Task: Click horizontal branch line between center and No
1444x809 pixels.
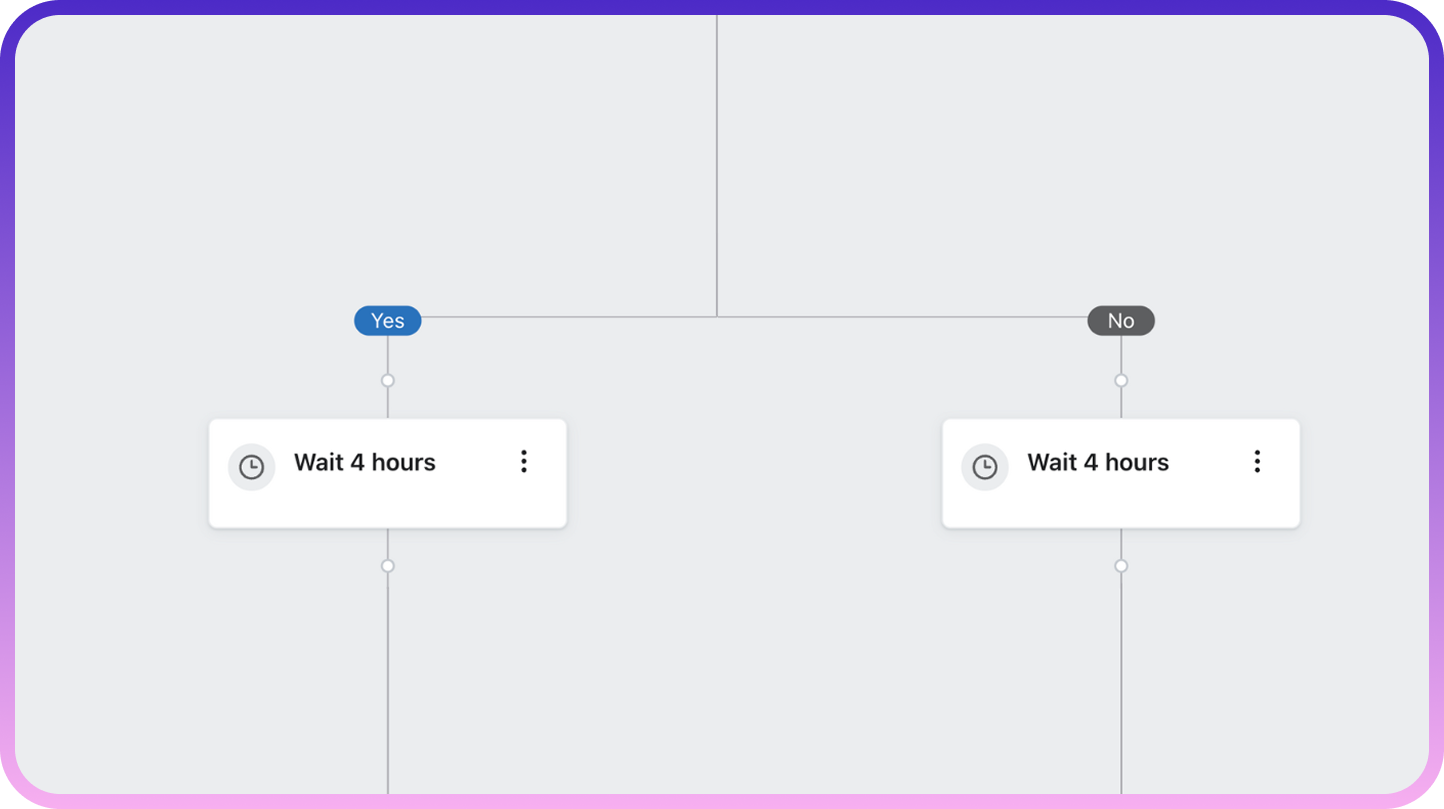Action: [x=902, y=317]
